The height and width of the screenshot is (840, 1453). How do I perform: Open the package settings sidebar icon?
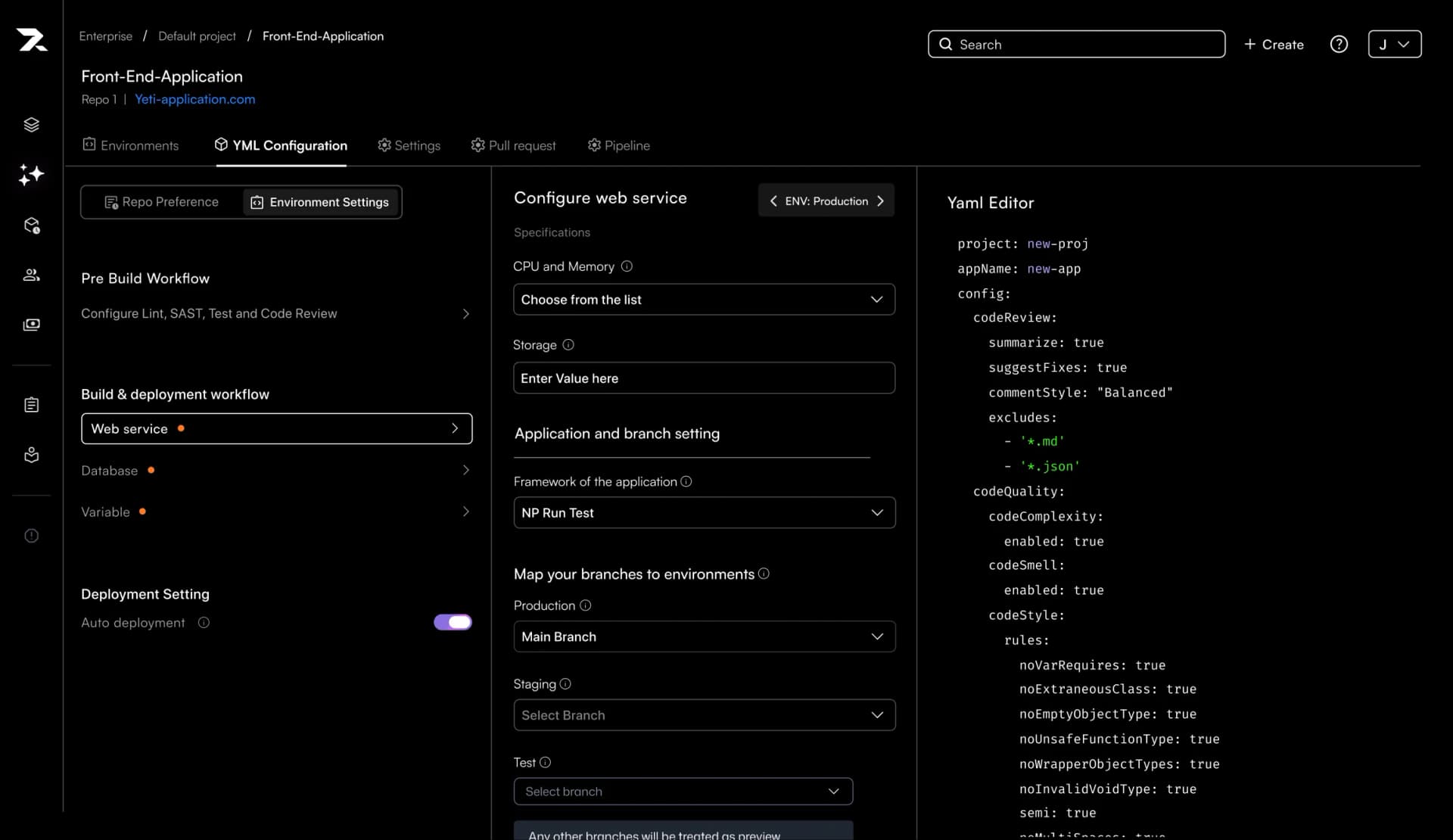31,226
